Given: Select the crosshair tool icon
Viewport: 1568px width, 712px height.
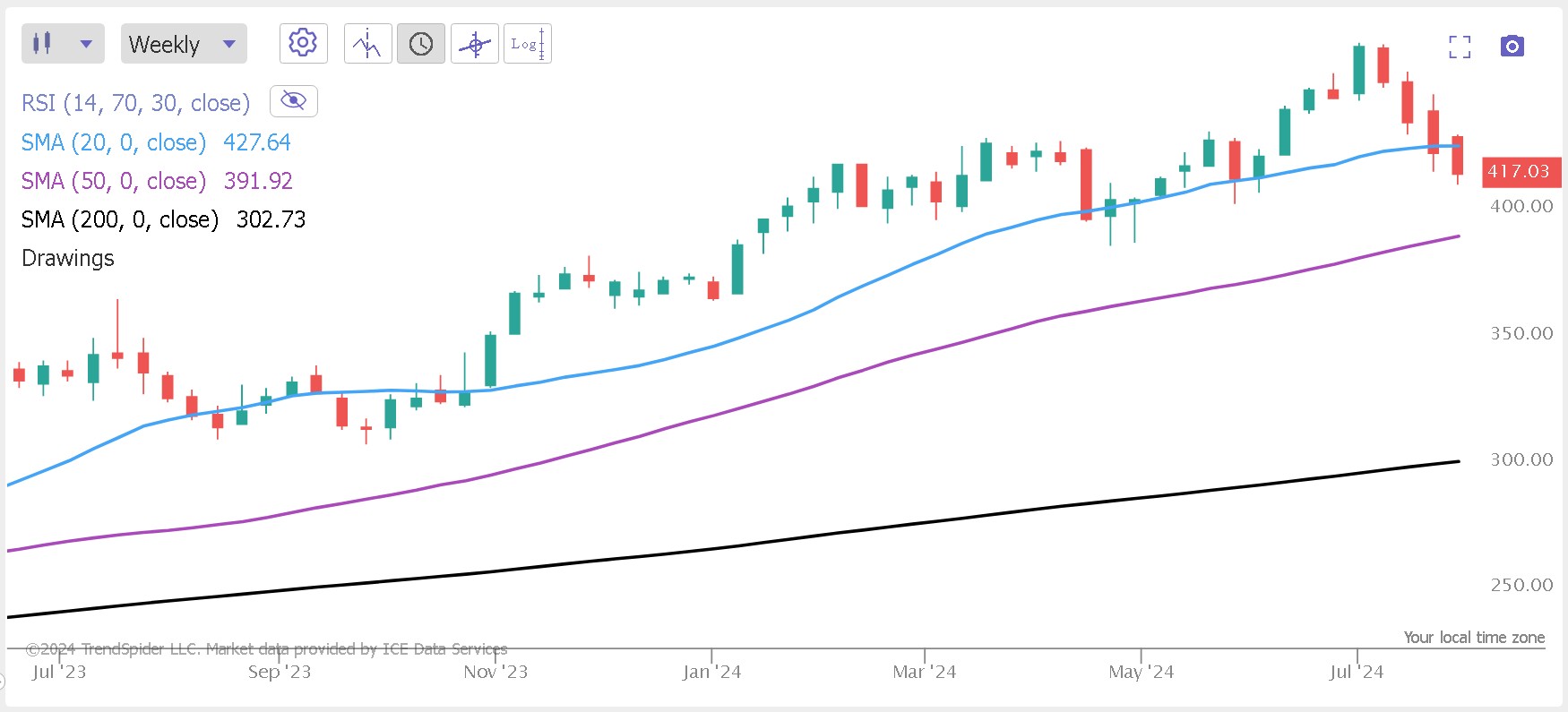Looking at the screenshot, I should [475, 44].
